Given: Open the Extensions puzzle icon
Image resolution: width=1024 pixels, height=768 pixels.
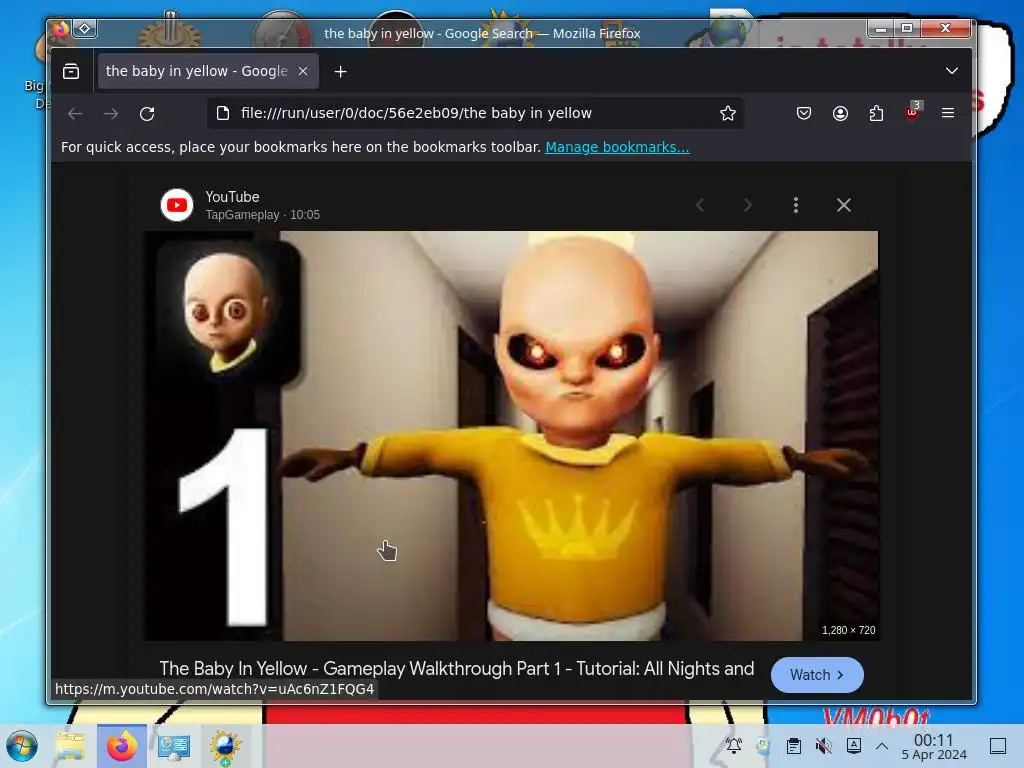Looking at the screenshot, I should point(876,114).
